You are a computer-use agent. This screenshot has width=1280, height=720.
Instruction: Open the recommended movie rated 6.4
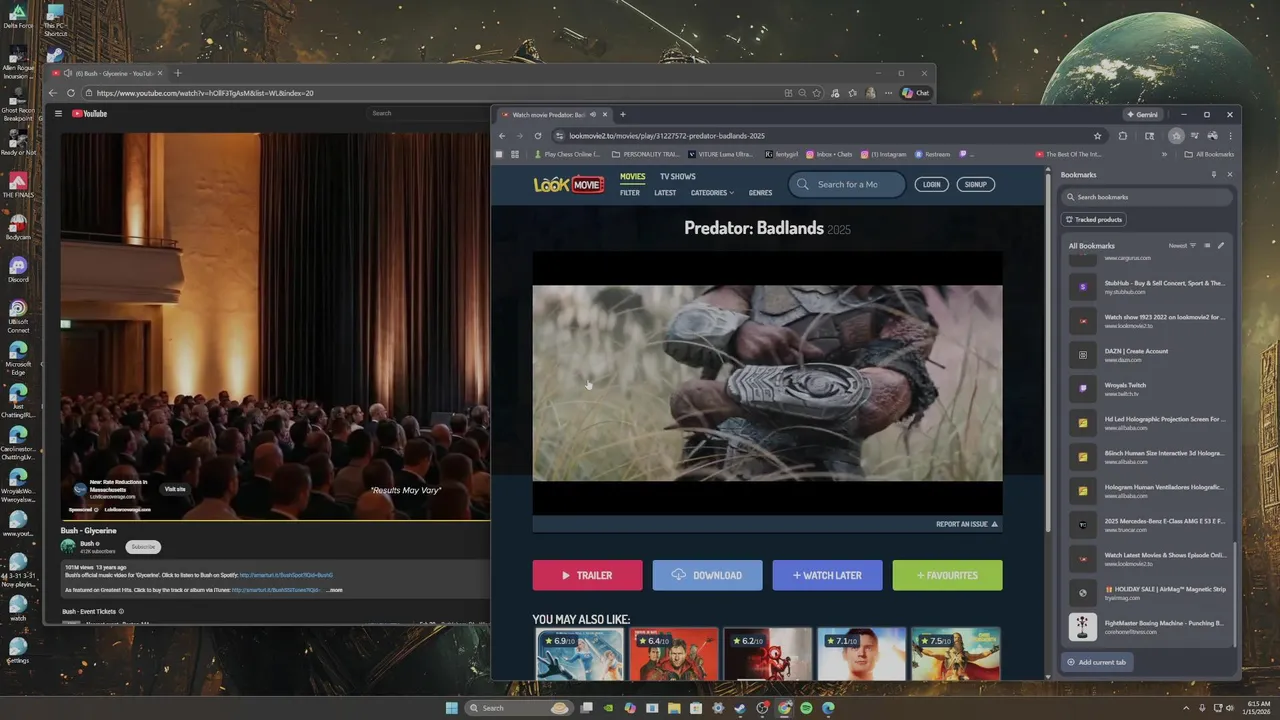pyautogui.click(x=674, y=654)
